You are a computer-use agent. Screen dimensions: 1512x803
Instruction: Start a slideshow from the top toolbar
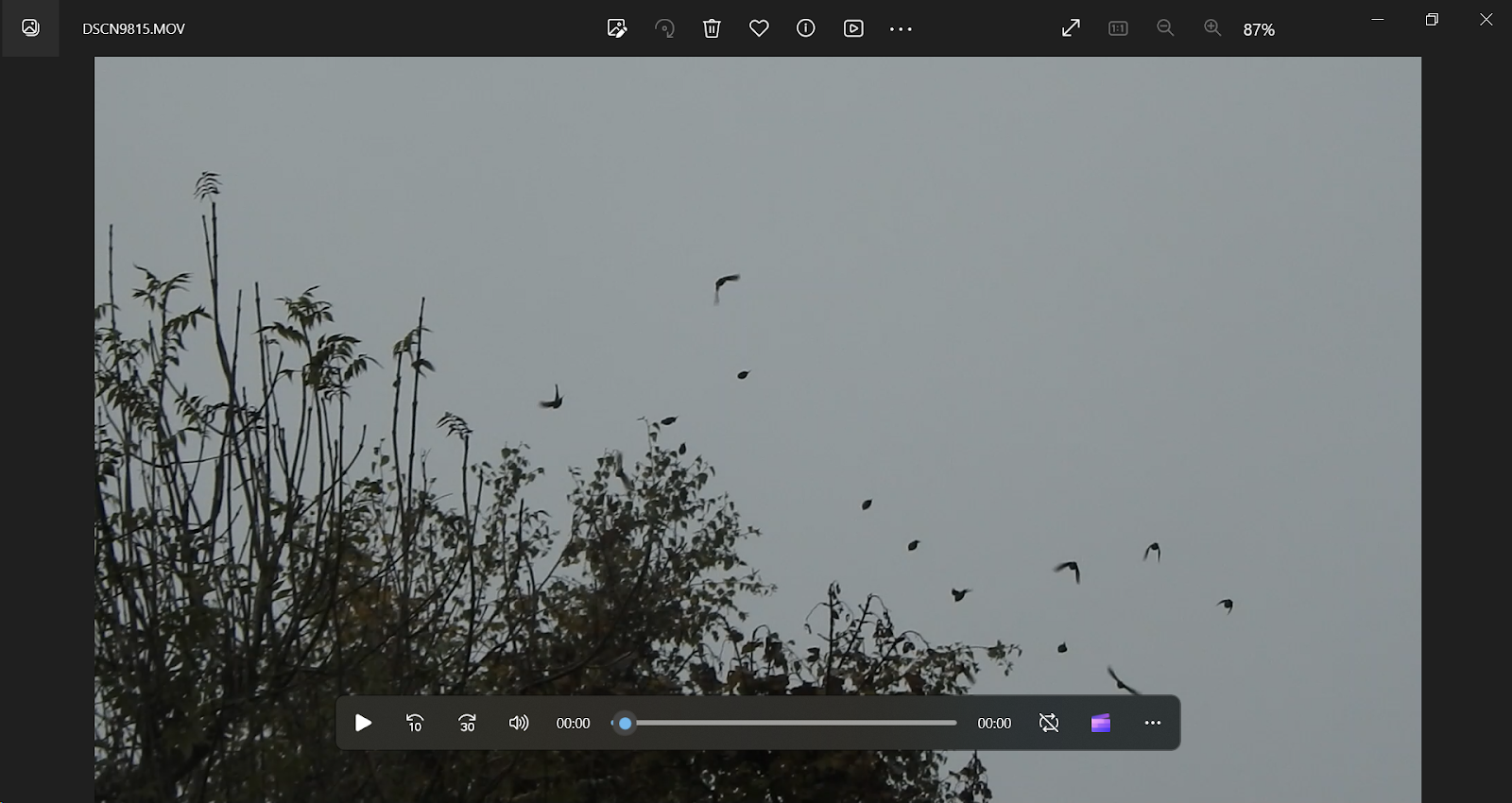tap(853, 28)
